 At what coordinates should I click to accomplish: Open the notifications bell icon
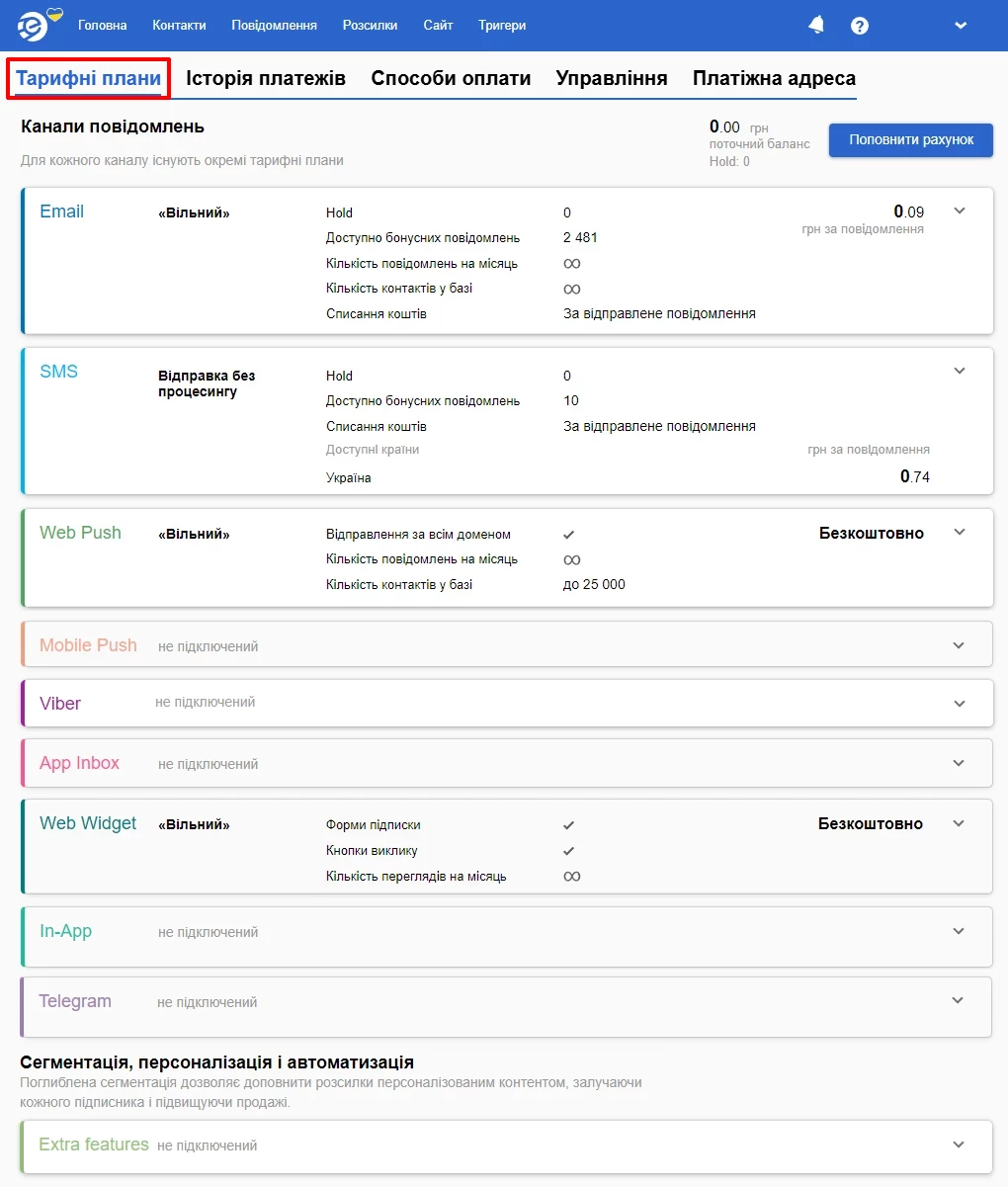tap(816, 26)
